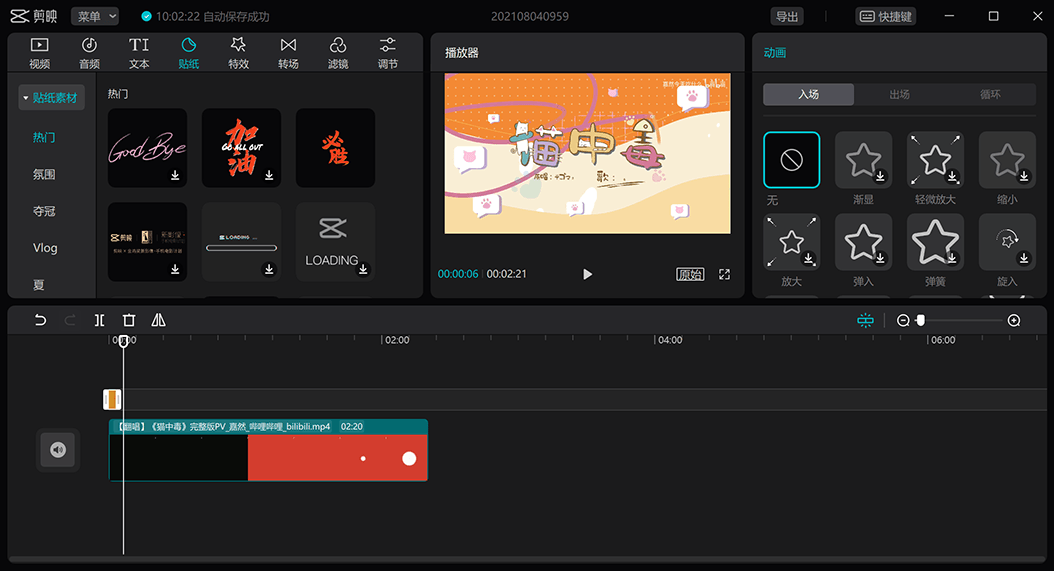Click the undo arrow in timeline toolbar
This screenshot has height=571, width=1054.
[x=40, y=320]
